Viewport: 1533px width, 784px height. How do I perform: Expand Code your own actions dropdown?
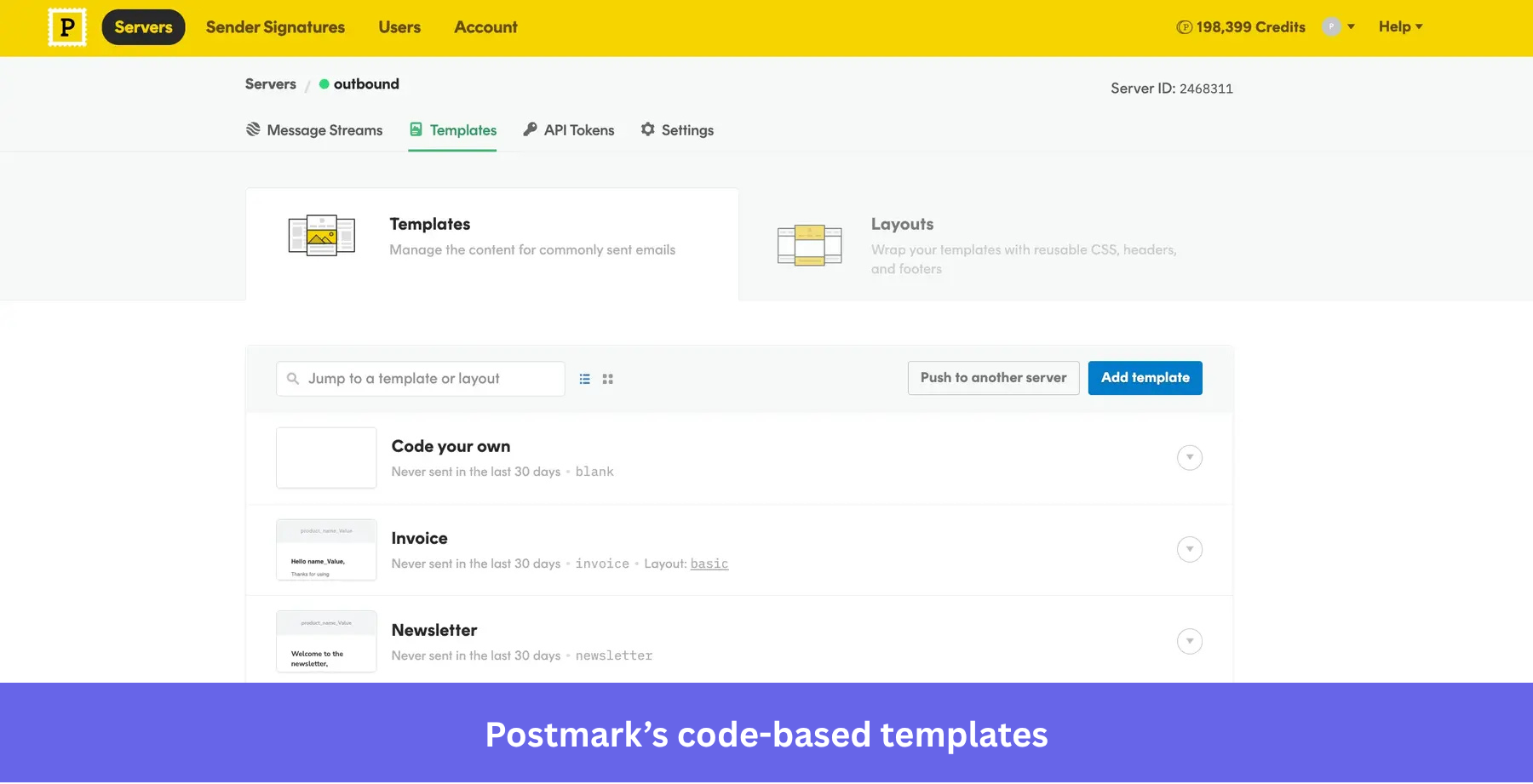[x=1190, y=458]
